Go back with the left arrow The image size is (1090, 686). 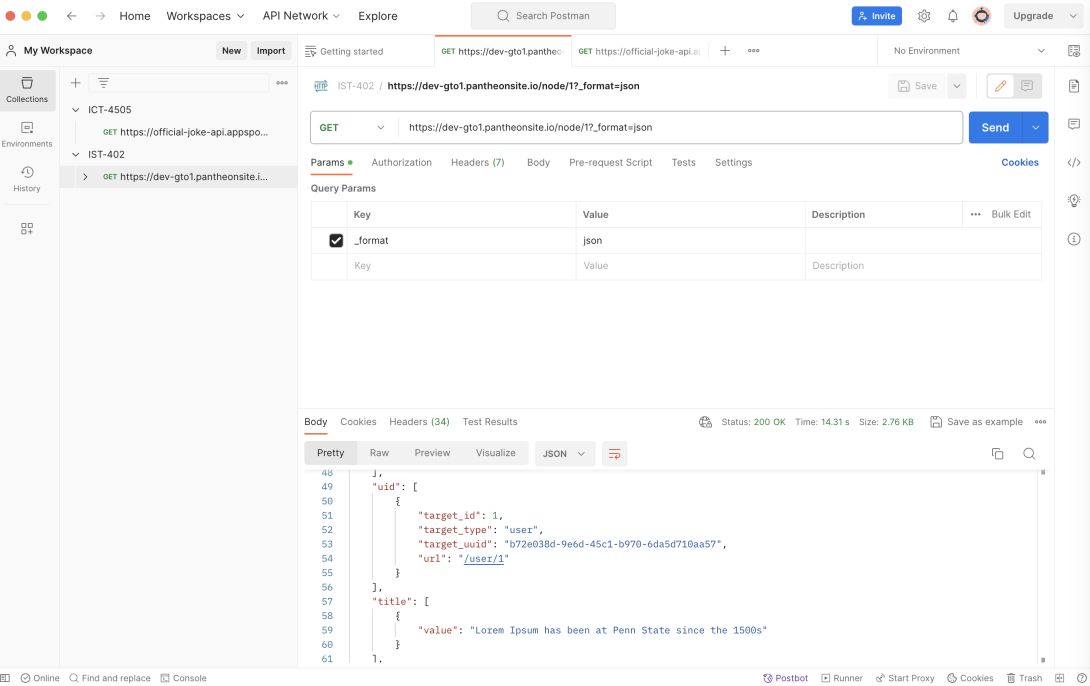[72, 16]
